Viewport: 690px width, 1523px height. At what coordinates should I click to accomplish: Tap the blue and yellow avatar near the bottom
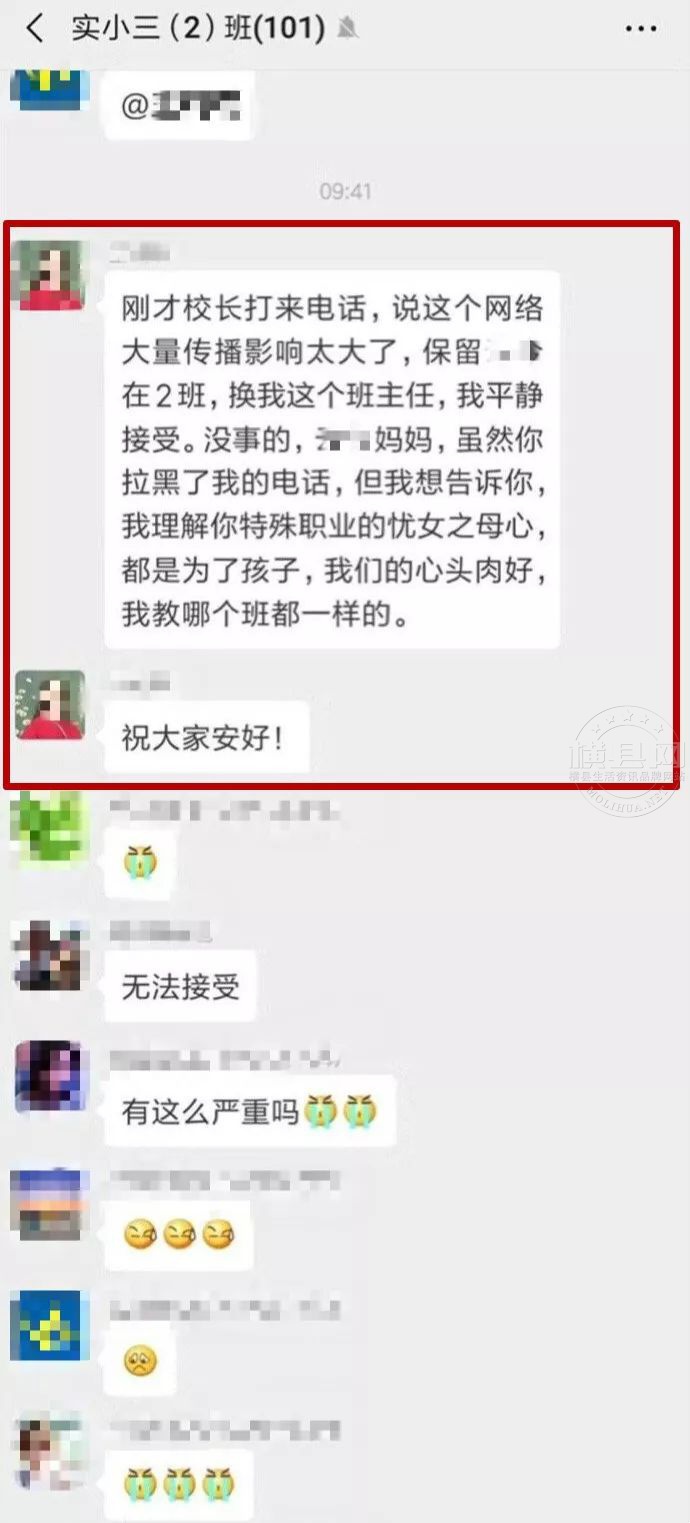[48, 1326]
